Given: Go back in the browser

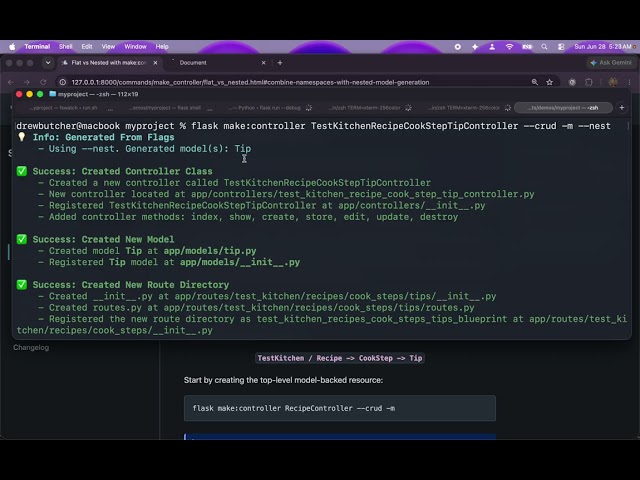Looking at the screenshot, I should click(x=11, y=82).
